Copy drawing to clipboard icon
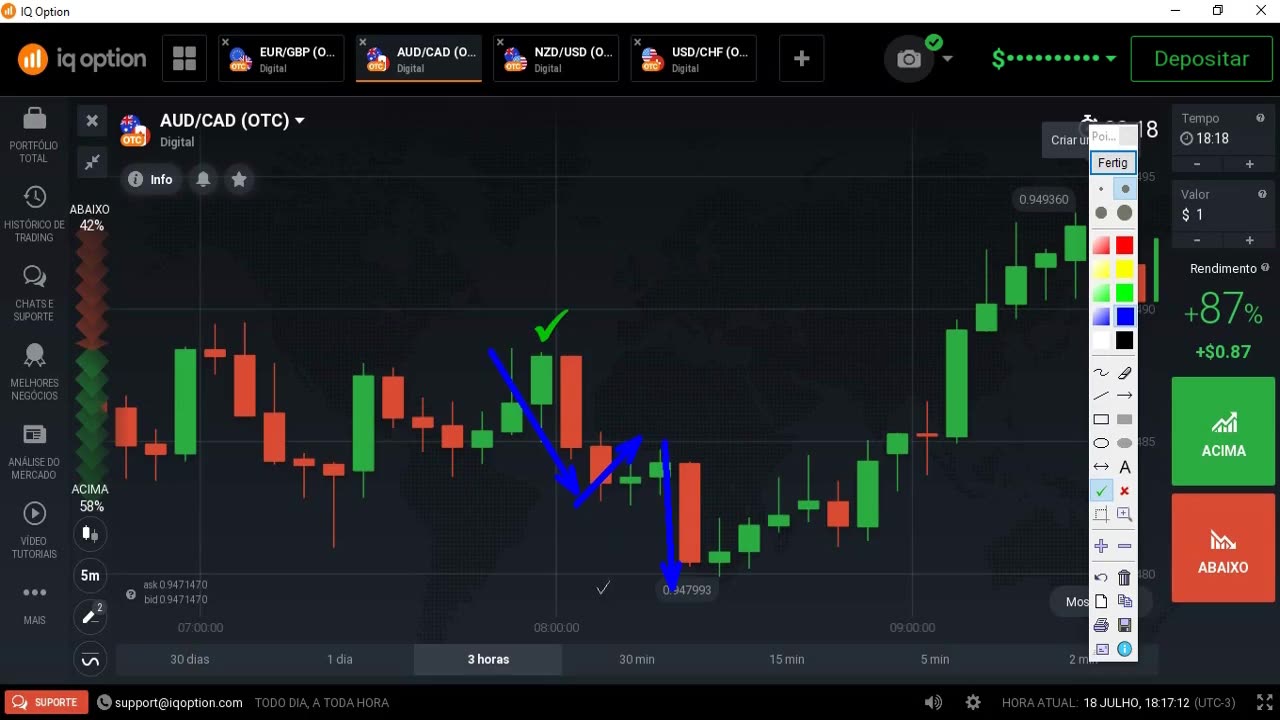Screen dimensions: 1280x720 pos(1125,601)
